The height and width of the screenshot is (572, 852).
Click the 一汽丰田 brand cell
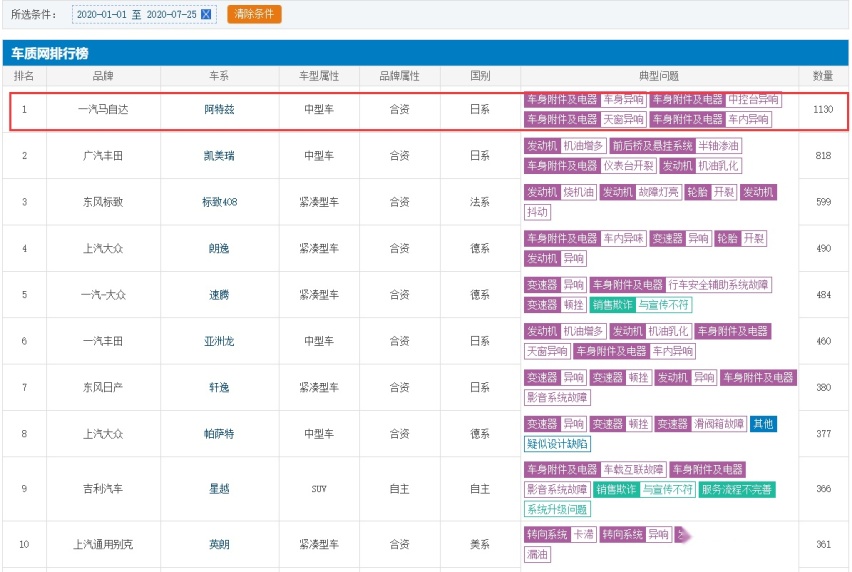[103, 341]
